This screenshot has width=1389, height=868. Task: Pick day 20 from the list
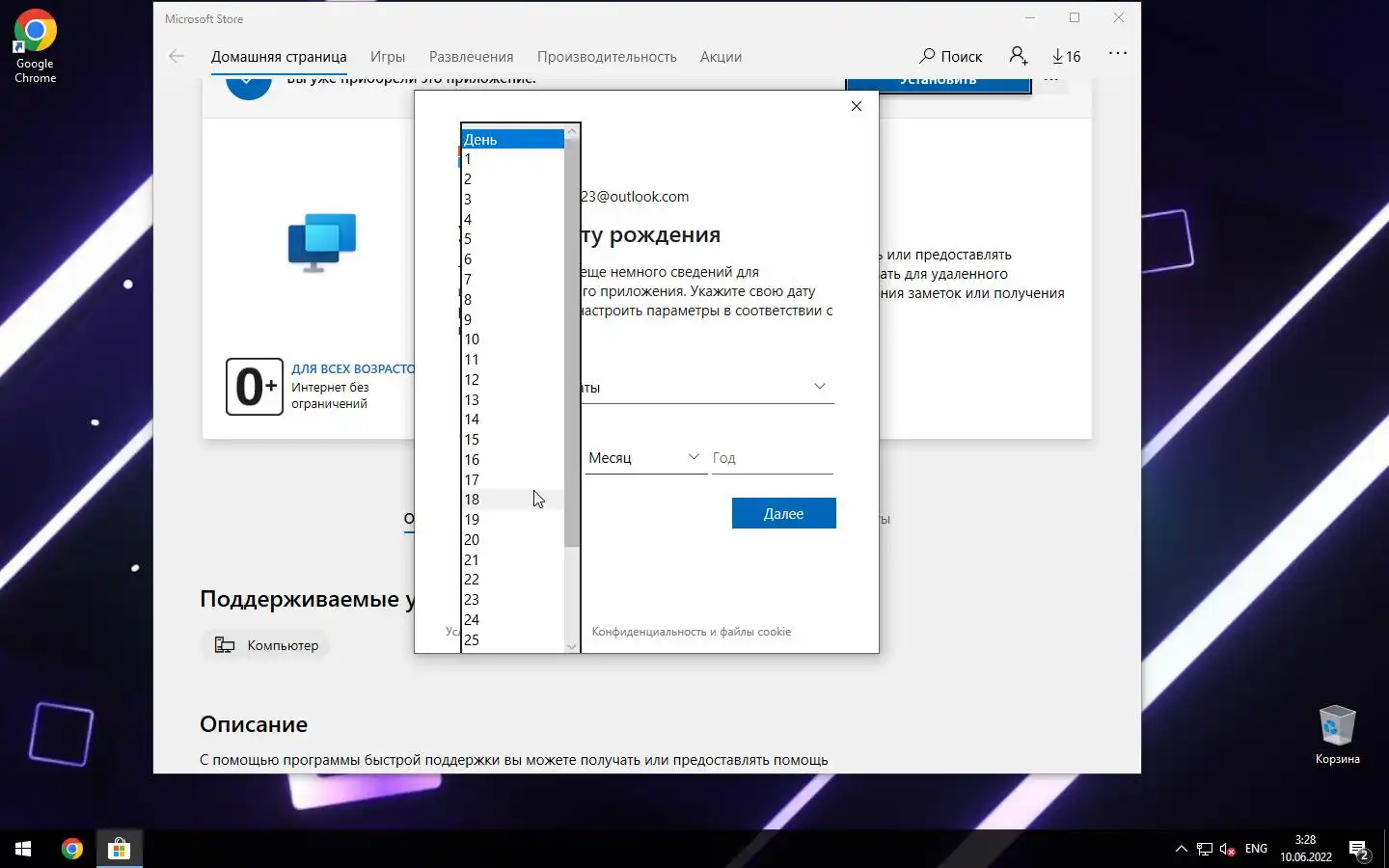pos(512,540)
